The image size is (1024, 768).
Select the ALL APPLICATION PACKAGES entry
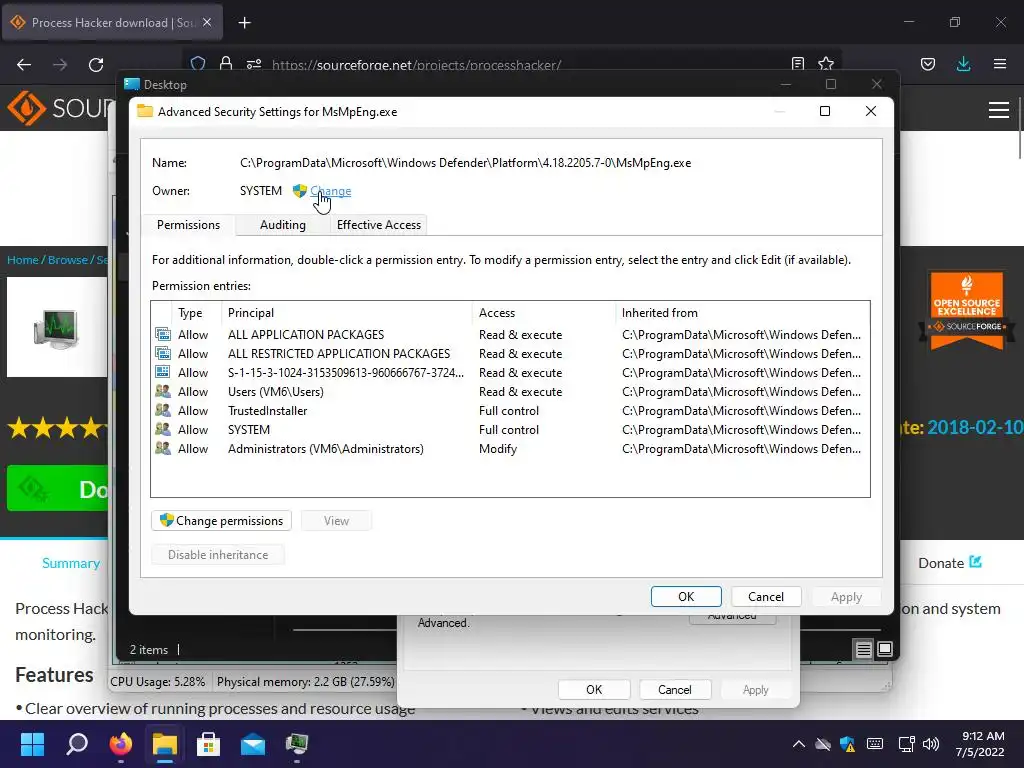tap(509, 334)
